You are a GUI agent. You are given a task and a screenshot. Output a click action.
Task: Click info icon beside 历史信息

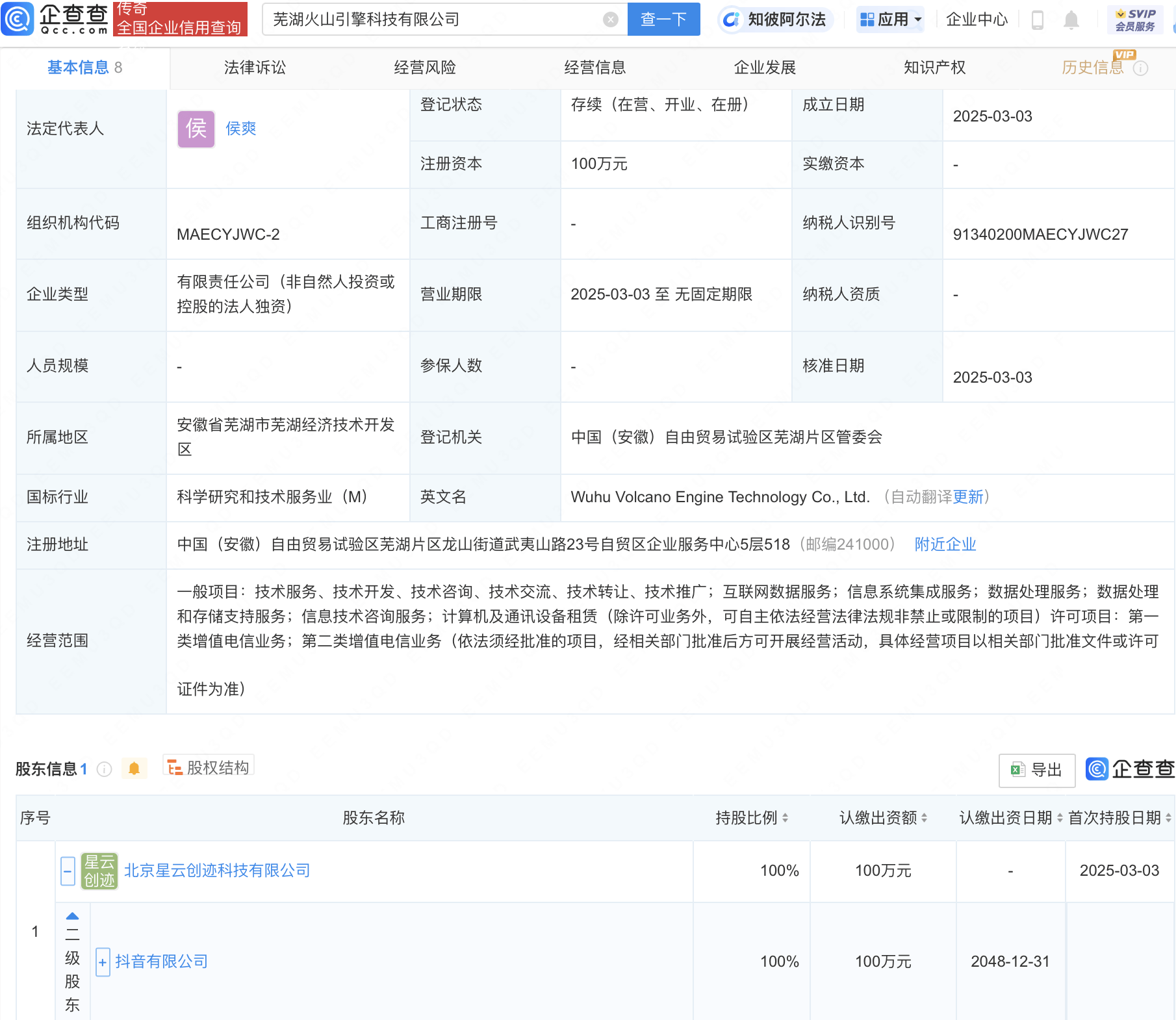point(1140,68)
